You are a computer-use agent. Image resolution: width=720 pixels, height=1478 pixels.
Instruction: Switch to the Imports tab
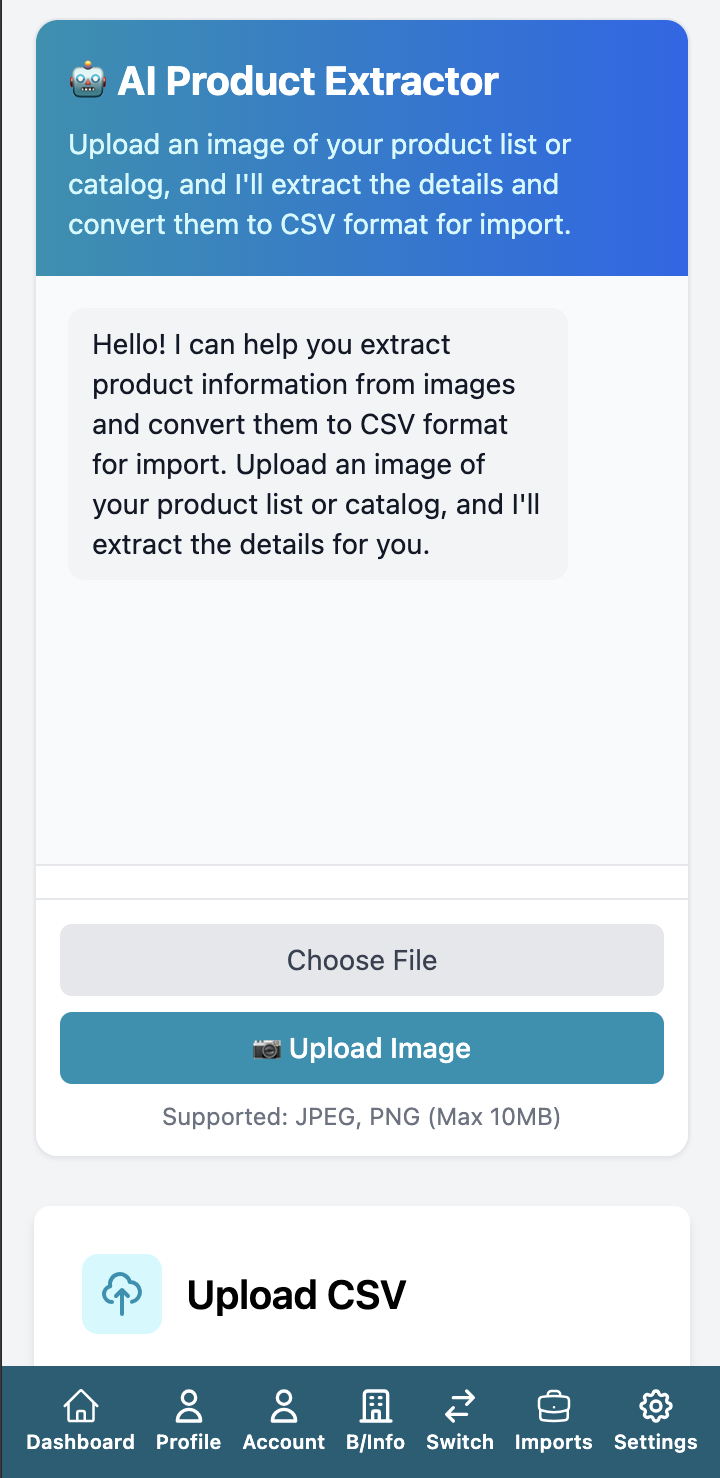pos(553,1420)
